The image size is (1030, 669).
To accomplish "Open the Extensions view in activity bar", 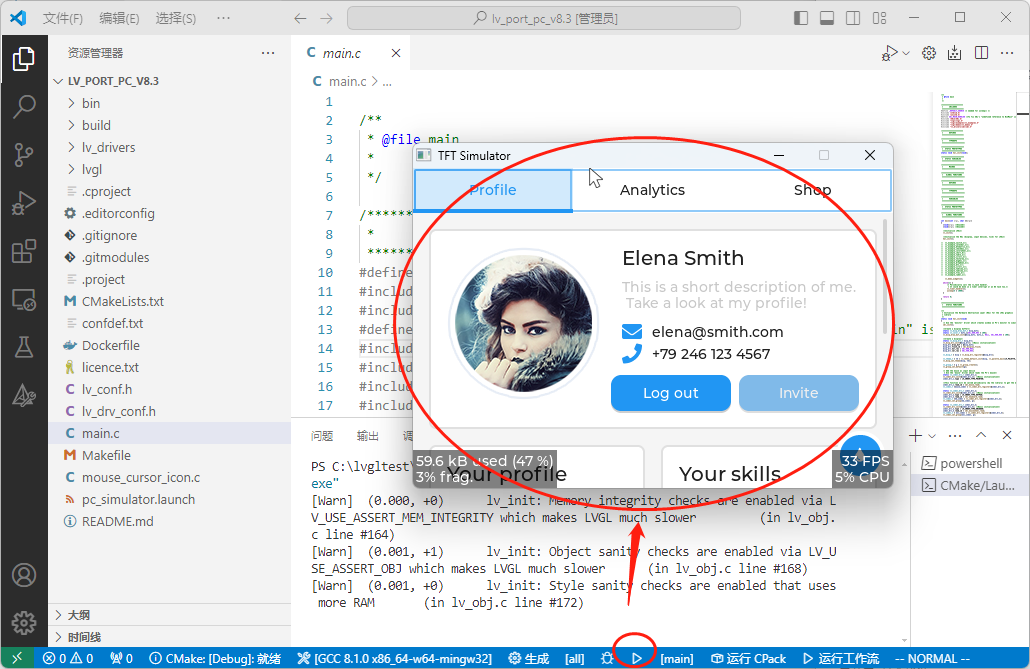I will click(24, 252).
